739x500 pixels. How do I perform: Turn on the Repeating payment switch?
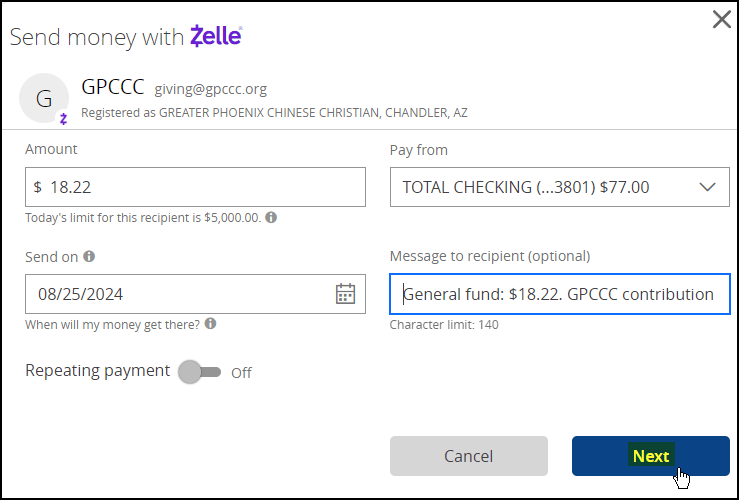[x=199, y=372]
